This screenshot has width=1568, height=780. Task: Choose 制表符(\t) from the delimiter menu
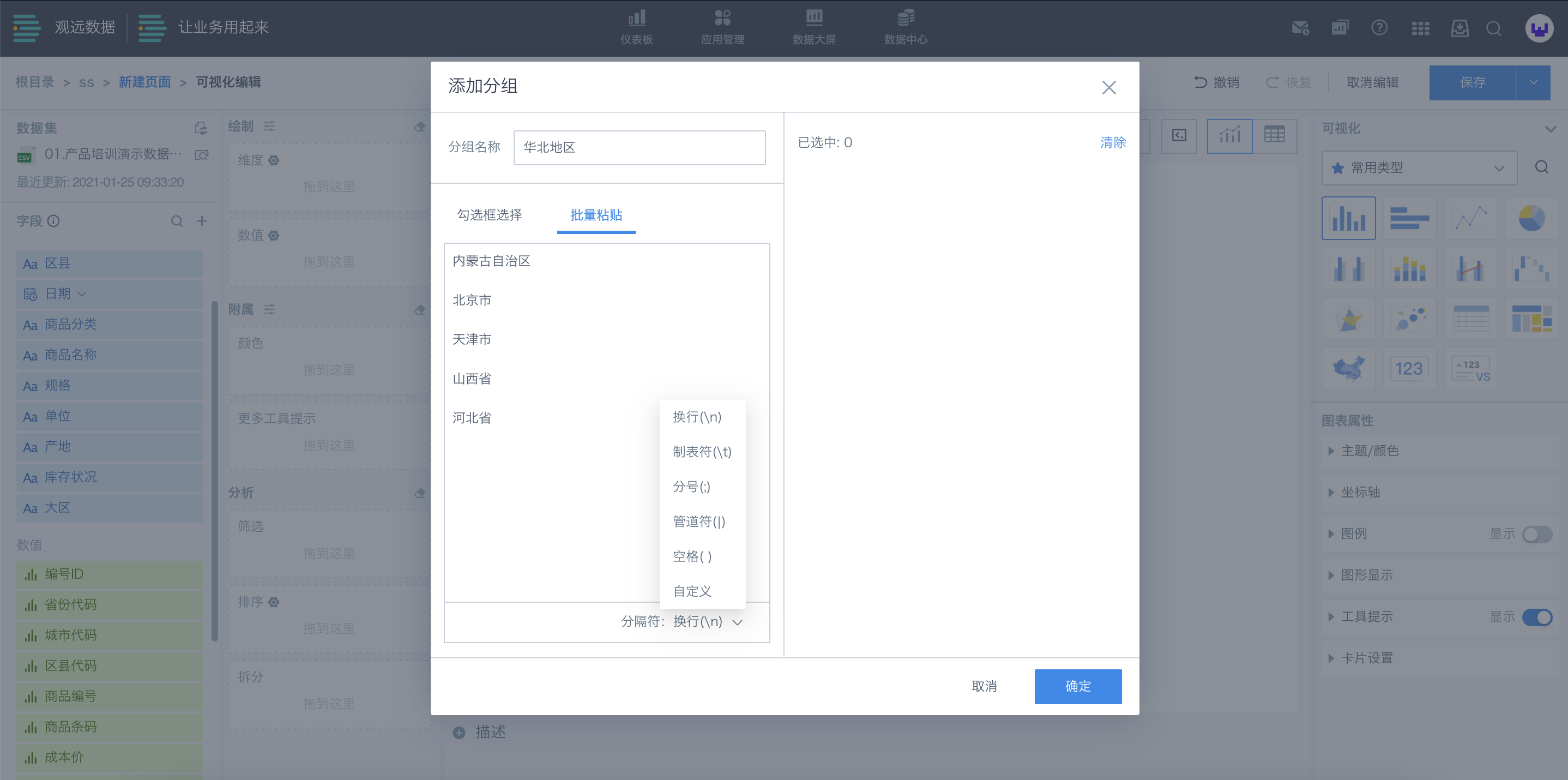702,452
